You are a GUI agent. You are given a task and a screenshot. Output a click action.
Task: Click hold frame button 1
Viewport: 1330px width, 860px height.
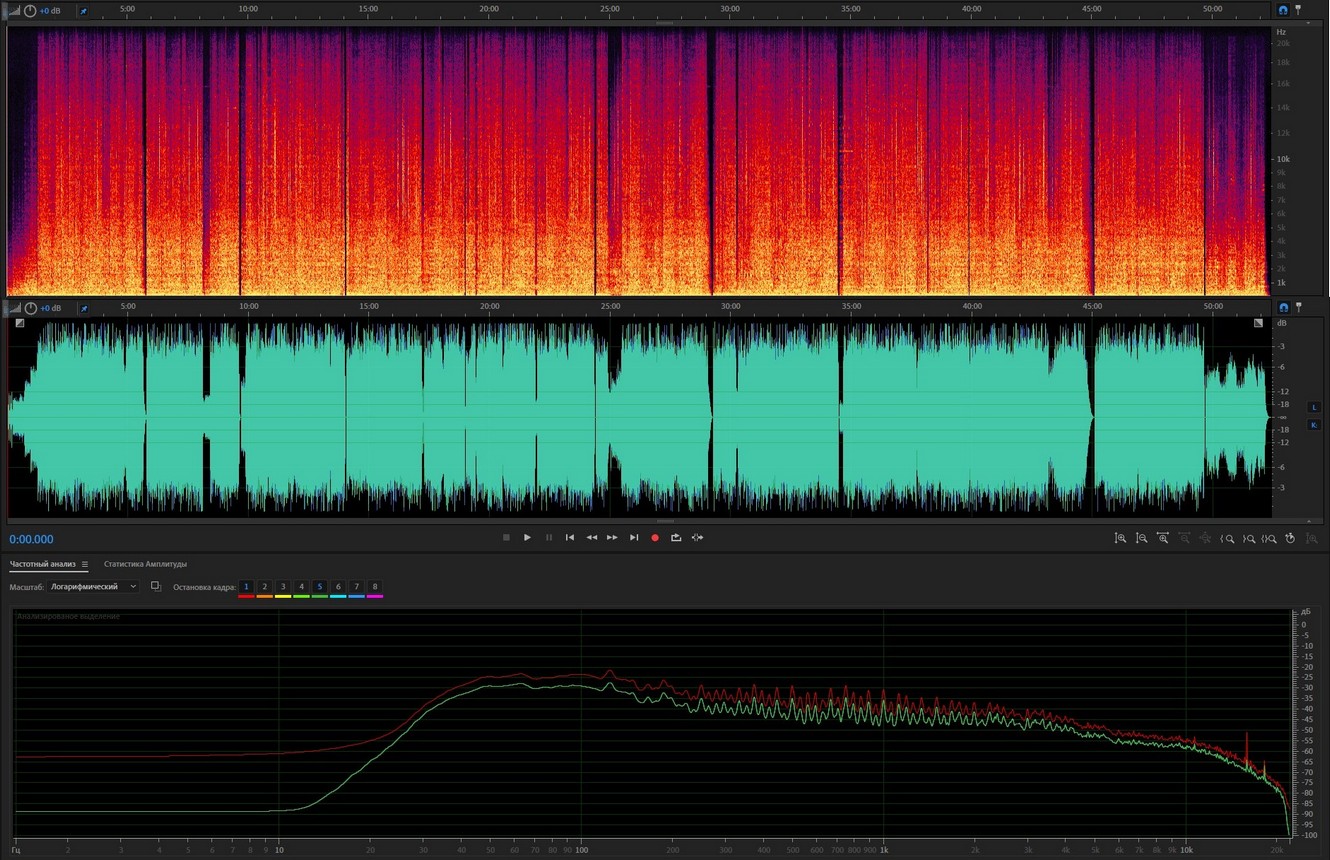(x=246, y=587)
